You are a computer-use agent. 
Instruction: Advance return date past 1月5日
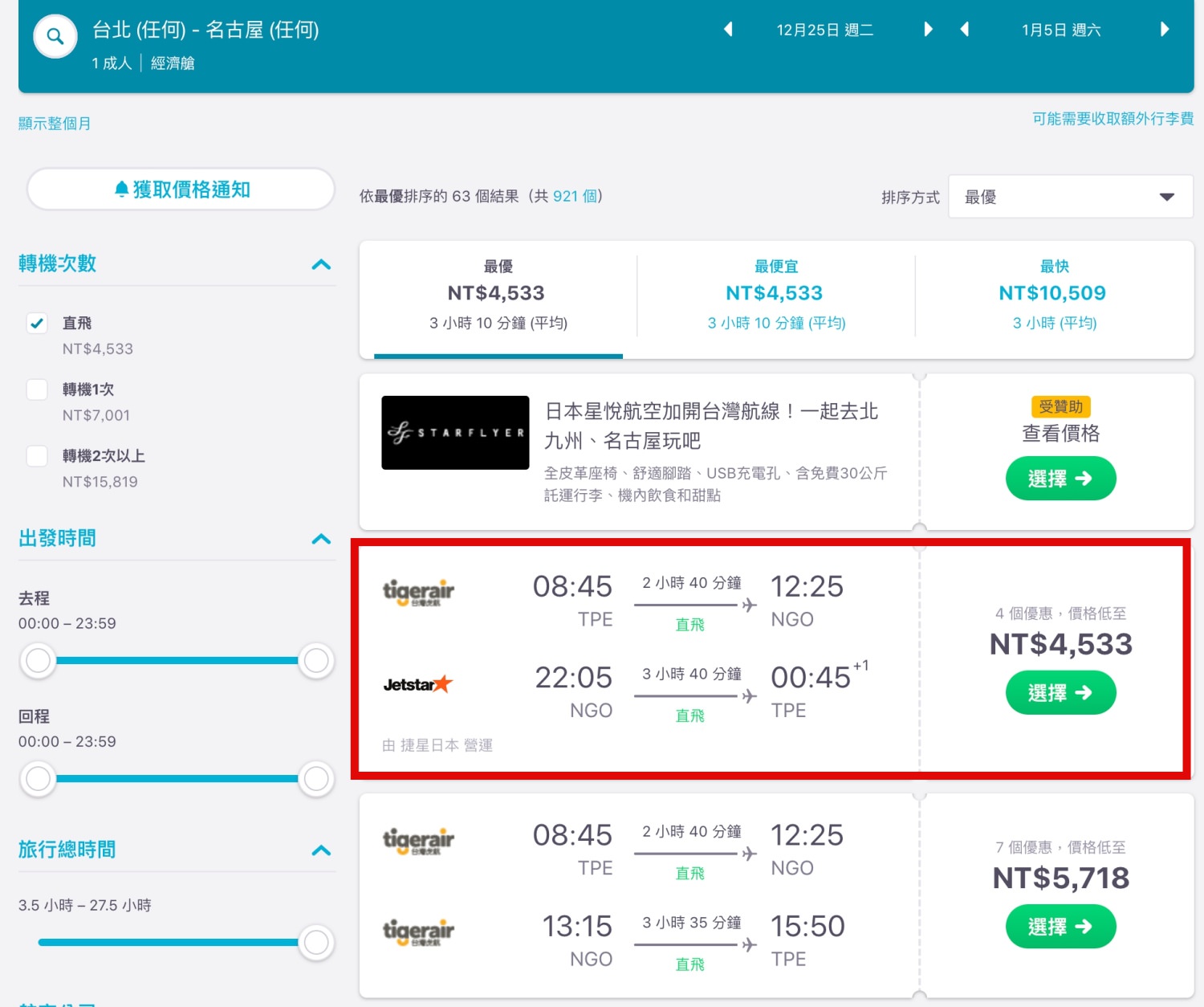(x=1165, y=30)
